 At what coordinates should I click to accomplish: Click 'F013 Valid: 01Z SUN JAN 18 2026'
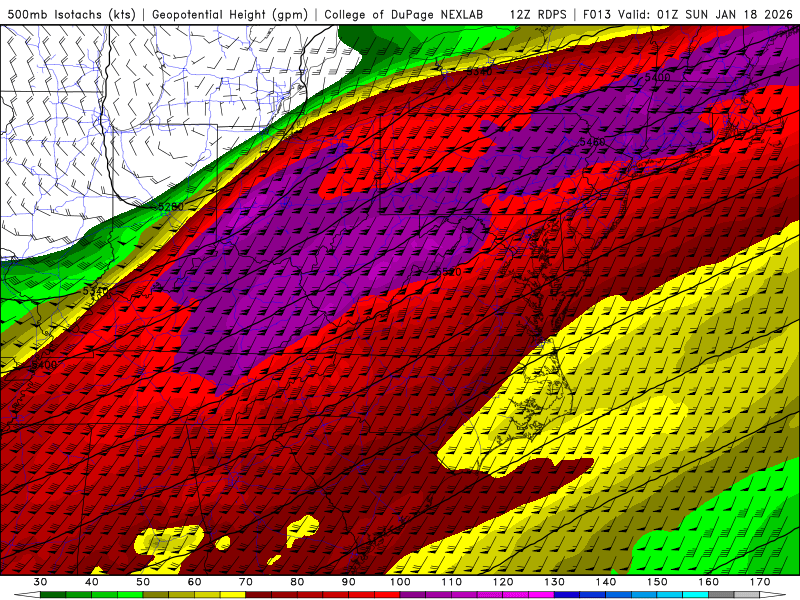[x=688, y=15]
